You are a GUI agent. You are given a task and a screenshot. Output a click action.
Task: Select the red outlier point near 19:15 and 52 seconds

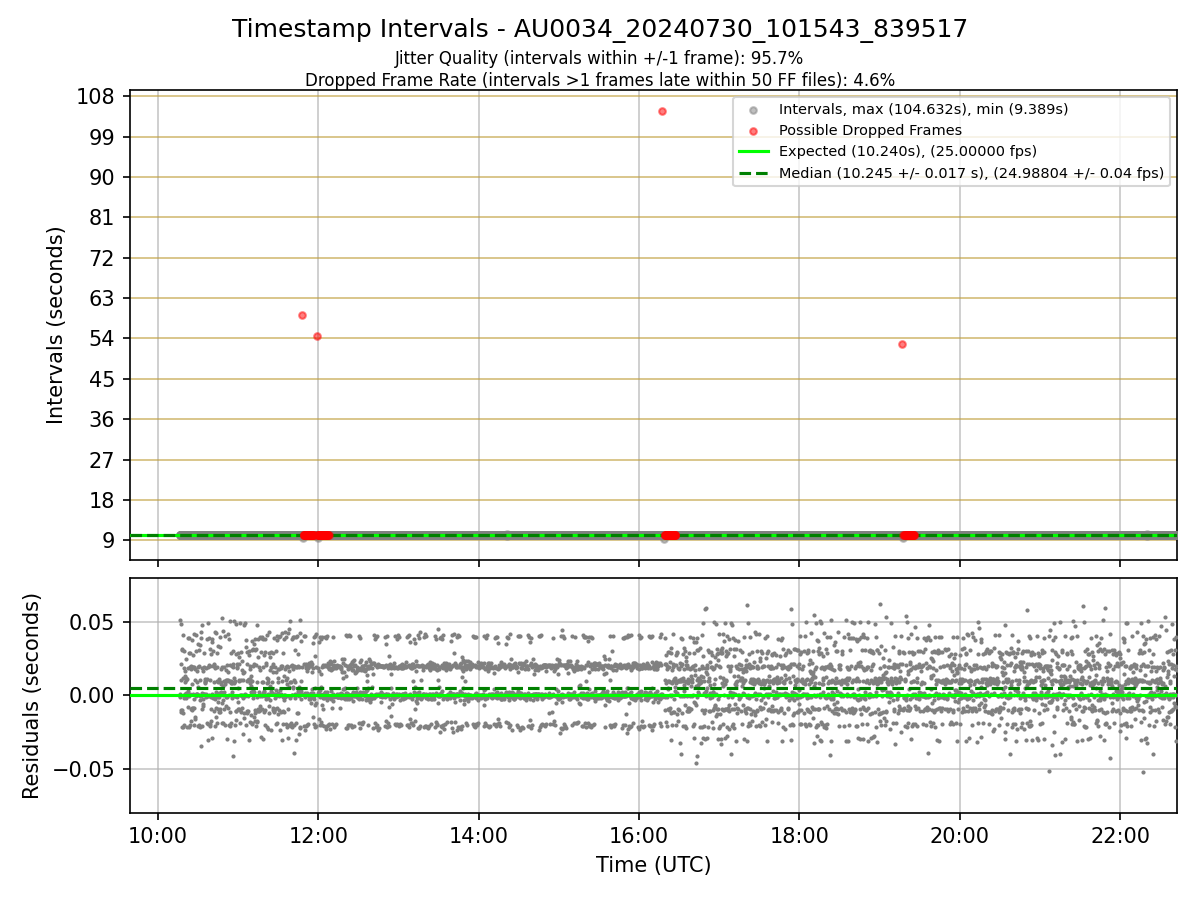902,344
